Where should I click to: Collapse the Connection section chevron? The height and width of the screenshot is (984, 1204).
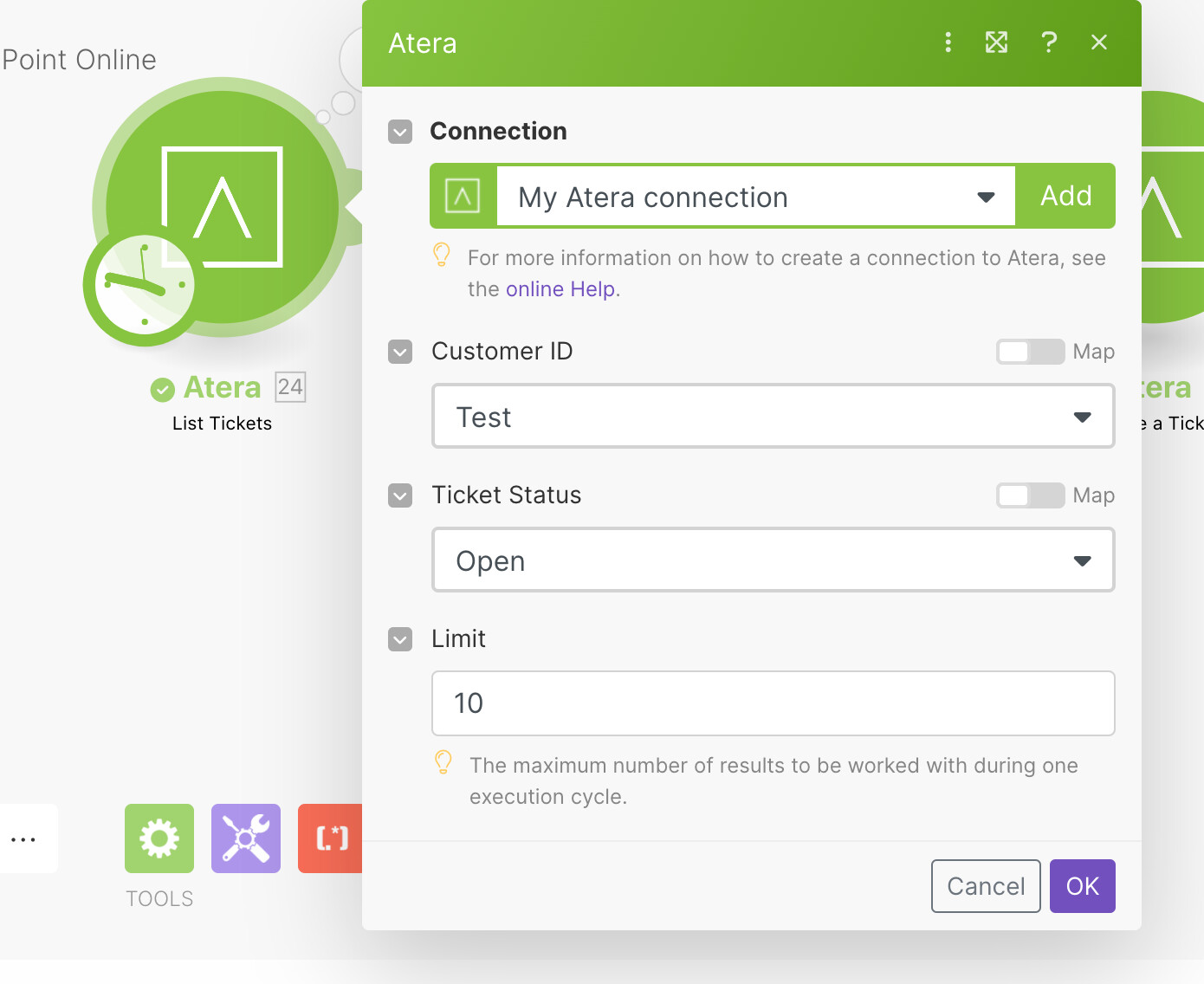pyautogui.click(x=400, y=132)
